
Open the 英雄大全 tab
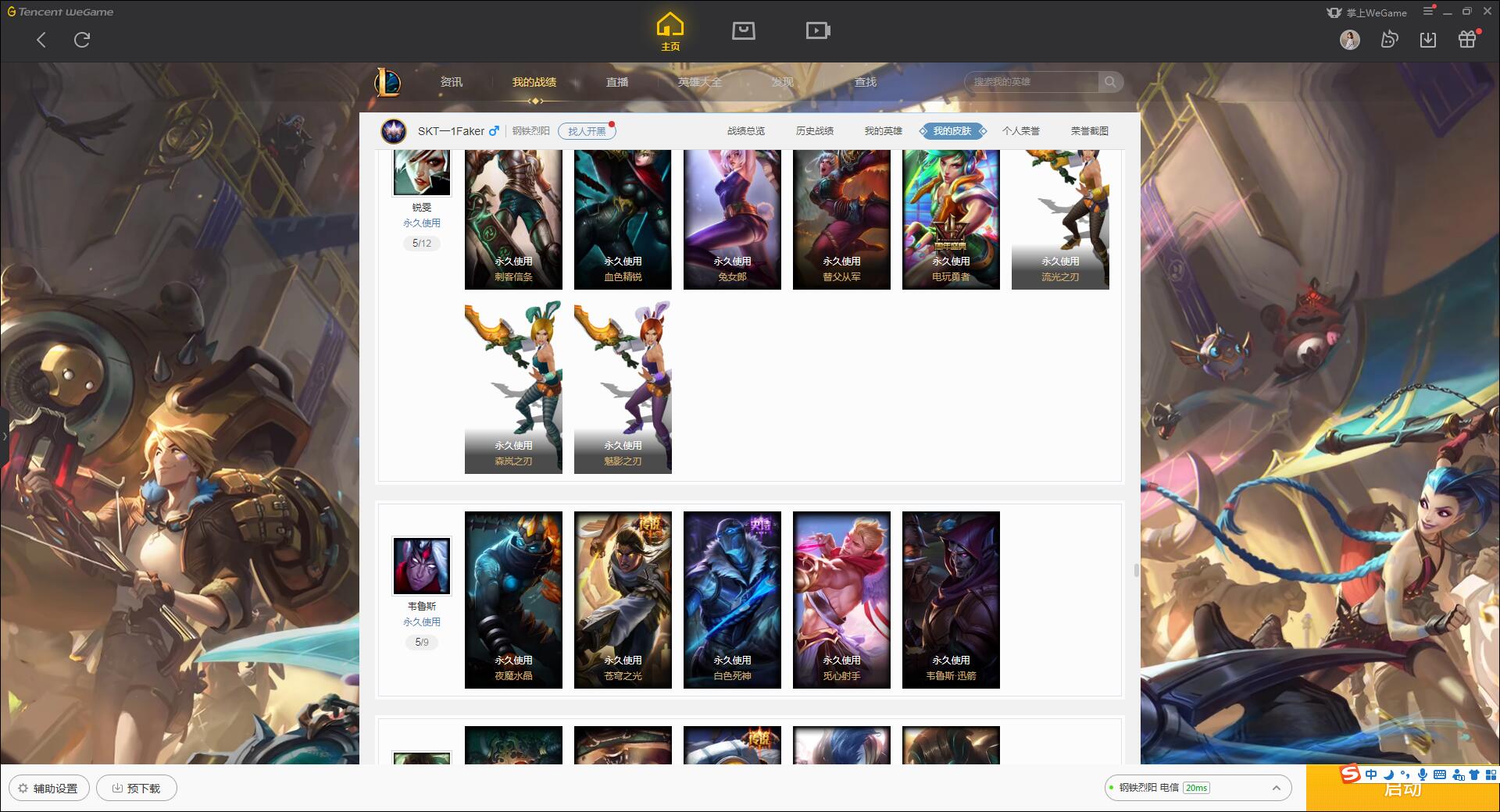point(700,82)
